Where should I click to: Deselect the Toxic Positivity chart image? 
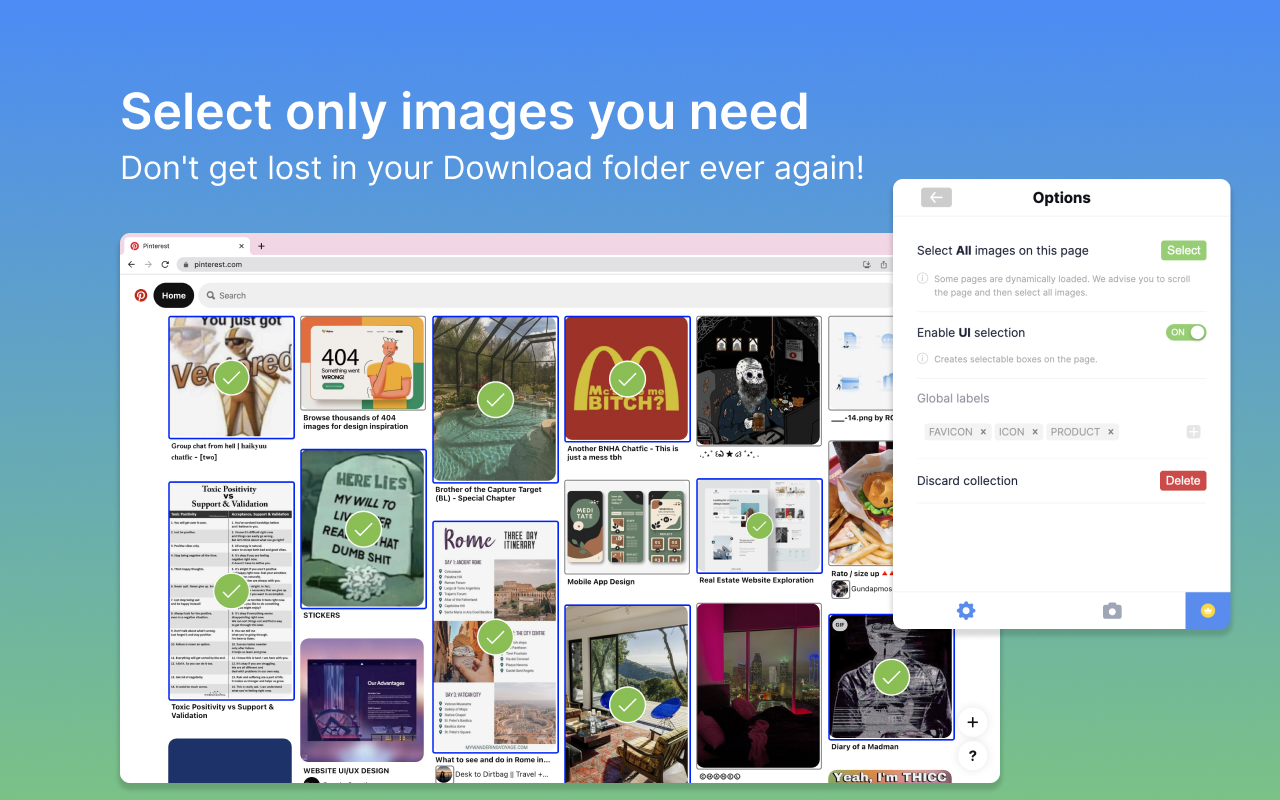point(232,591)
